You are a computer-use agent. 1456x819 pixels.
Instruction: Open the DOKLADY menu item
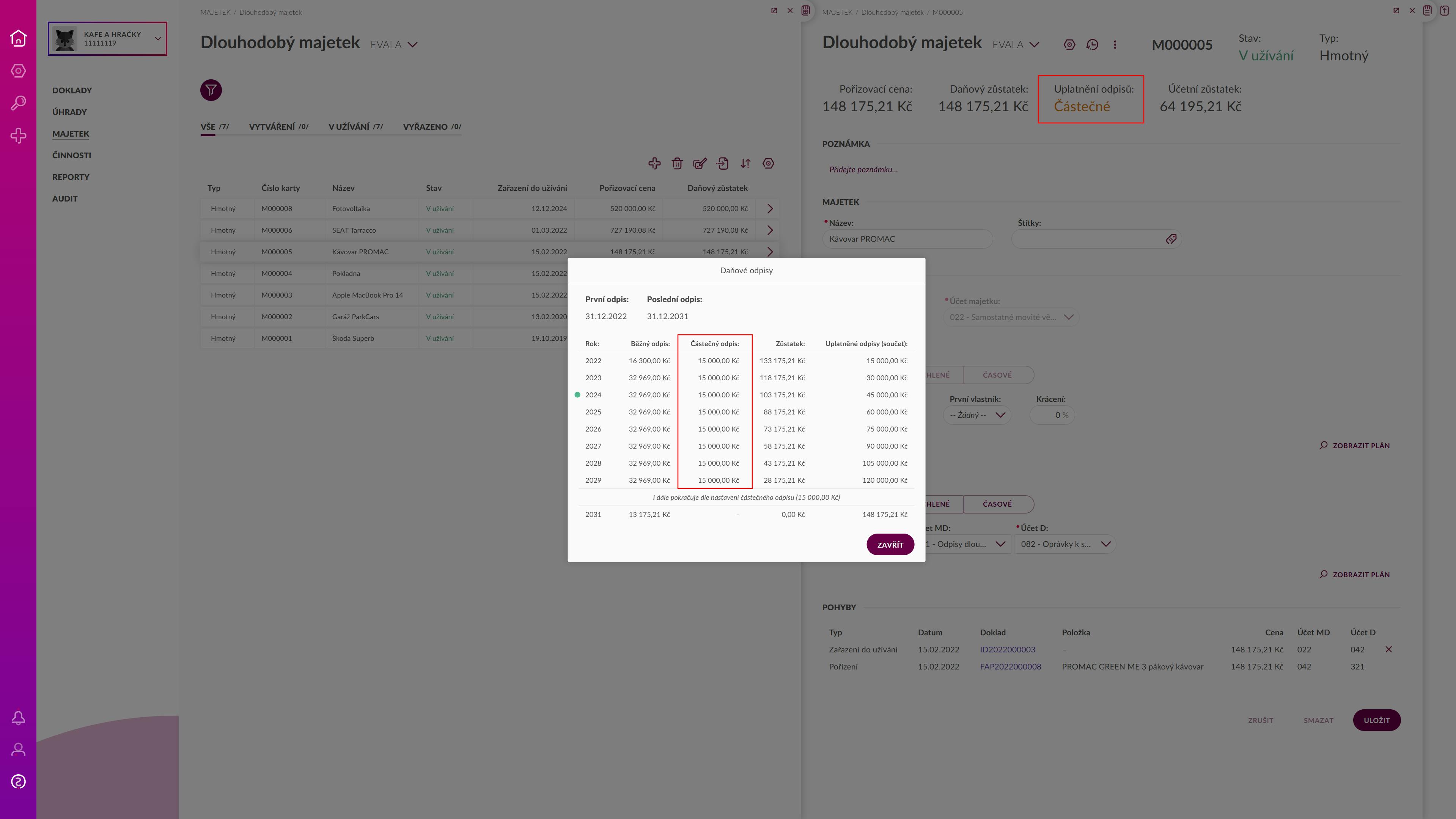72,90
